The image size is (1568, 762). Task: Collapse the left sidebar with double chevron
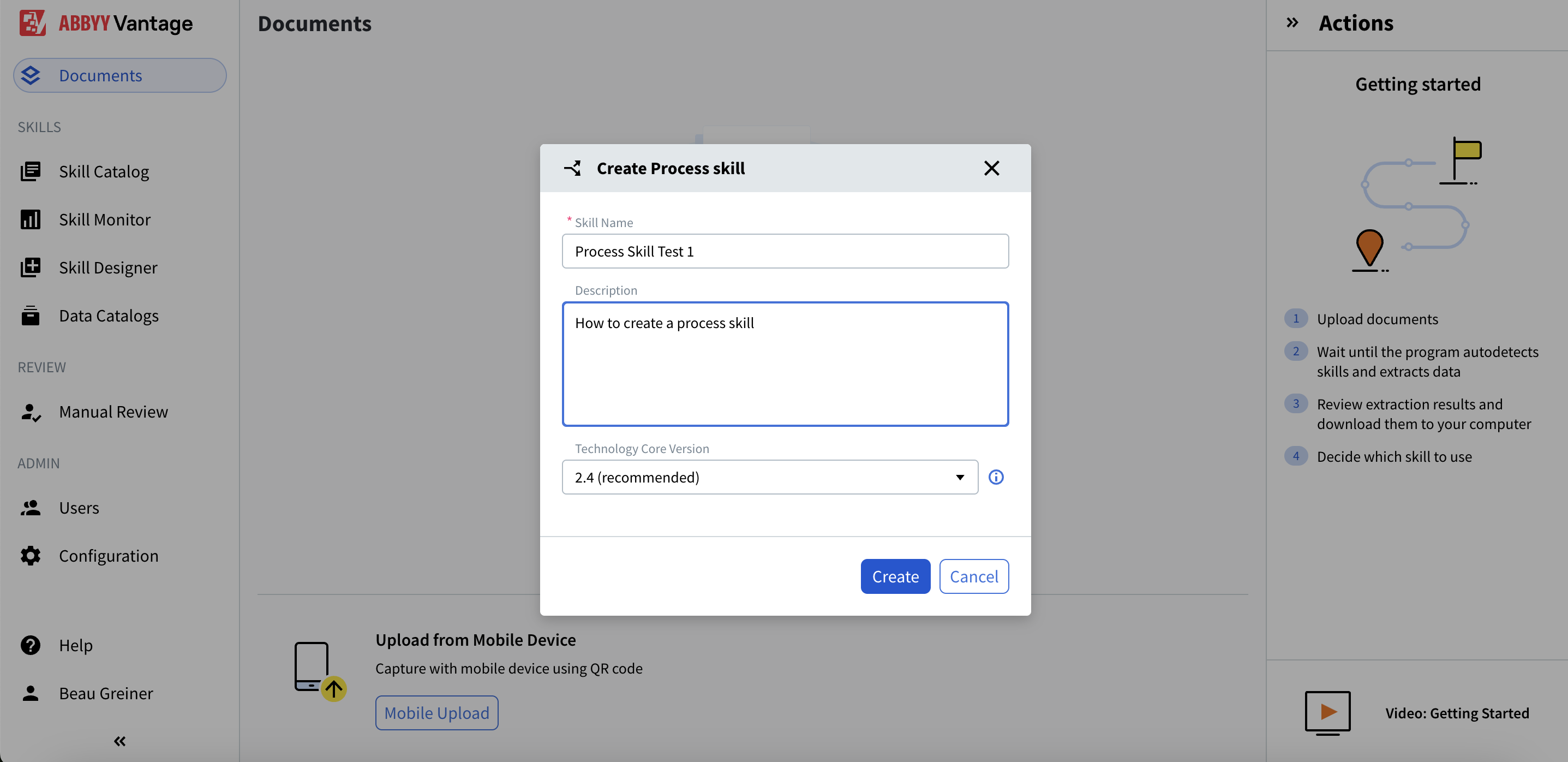coord(119,741)
